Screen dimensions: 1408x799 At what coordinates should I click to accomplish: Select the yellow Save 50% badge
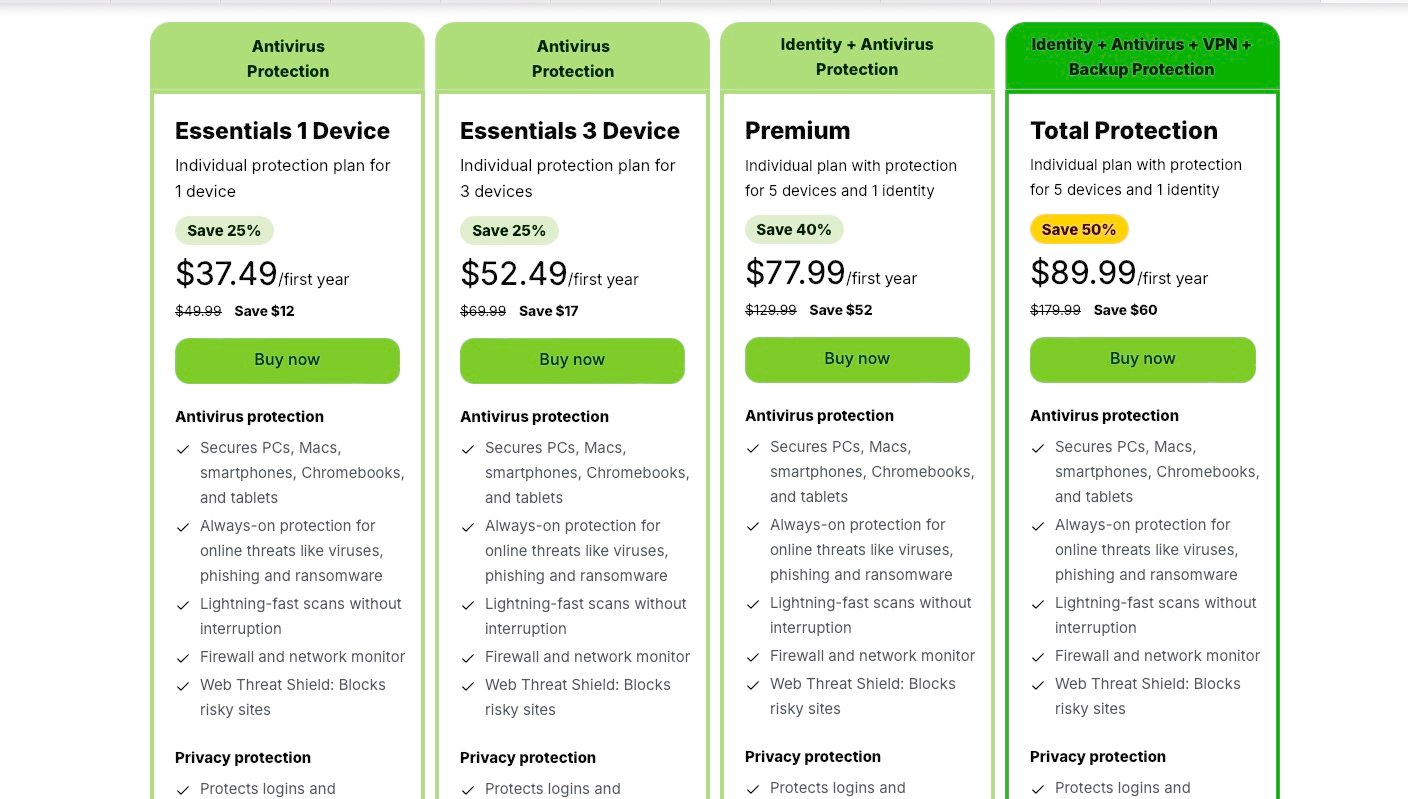(x=1079, y=229)
